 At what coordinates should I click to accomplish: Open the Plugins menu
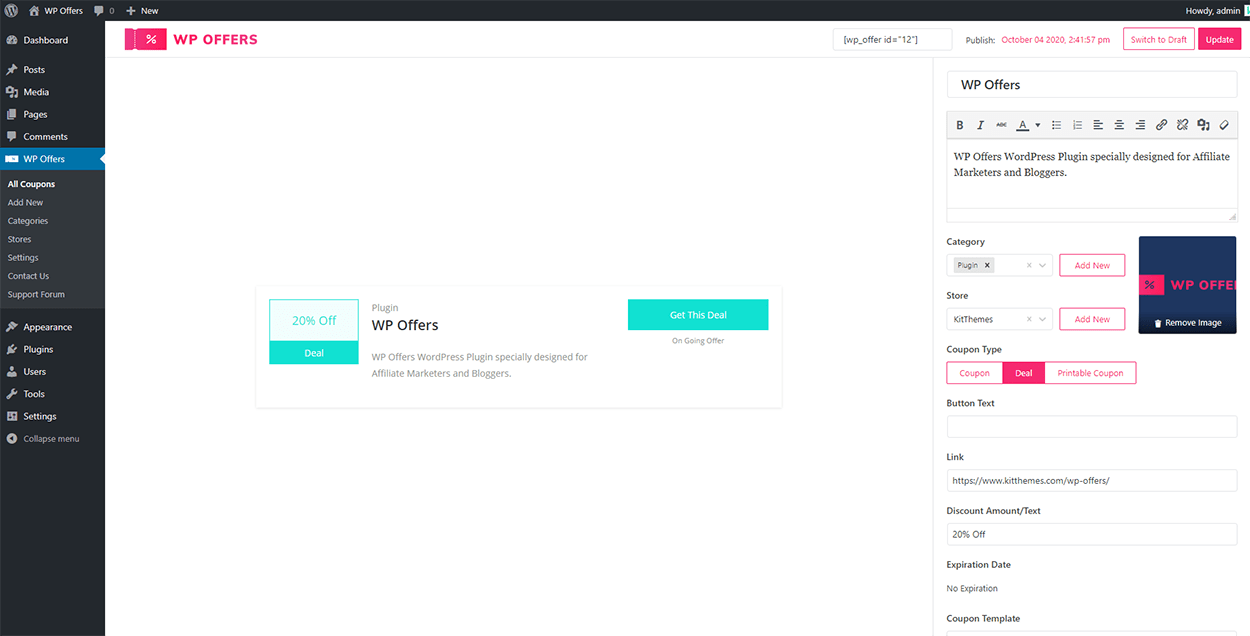[x=52, y=349]
